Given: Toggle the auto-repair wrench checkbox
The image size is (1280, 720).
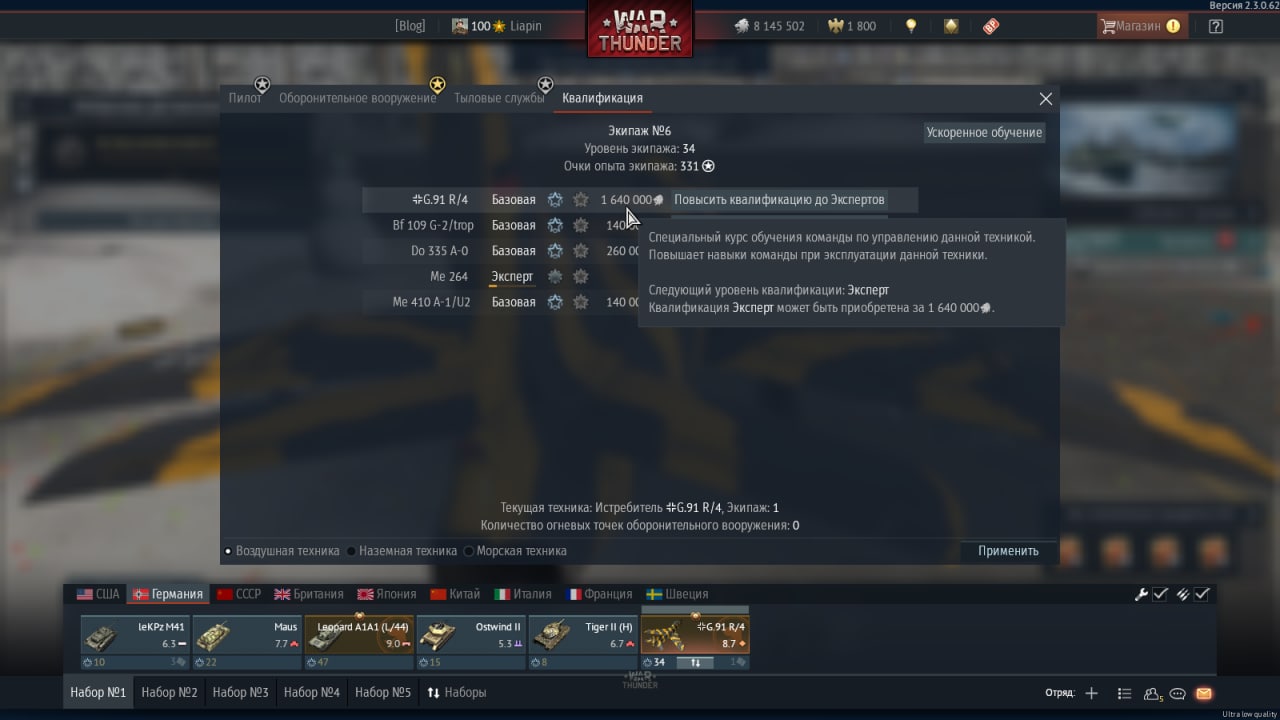Looking at the screenshot, I should click(1161, 594).
